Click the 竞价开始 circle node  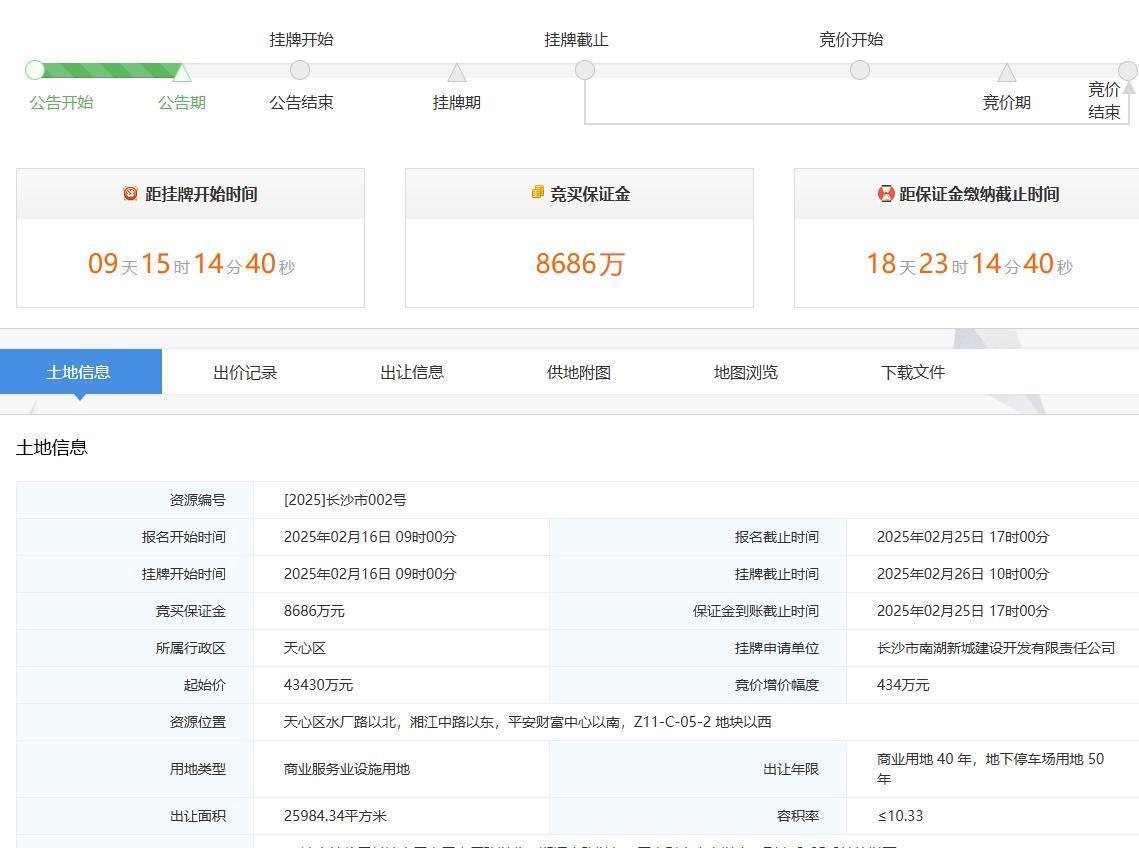[860, 70]
